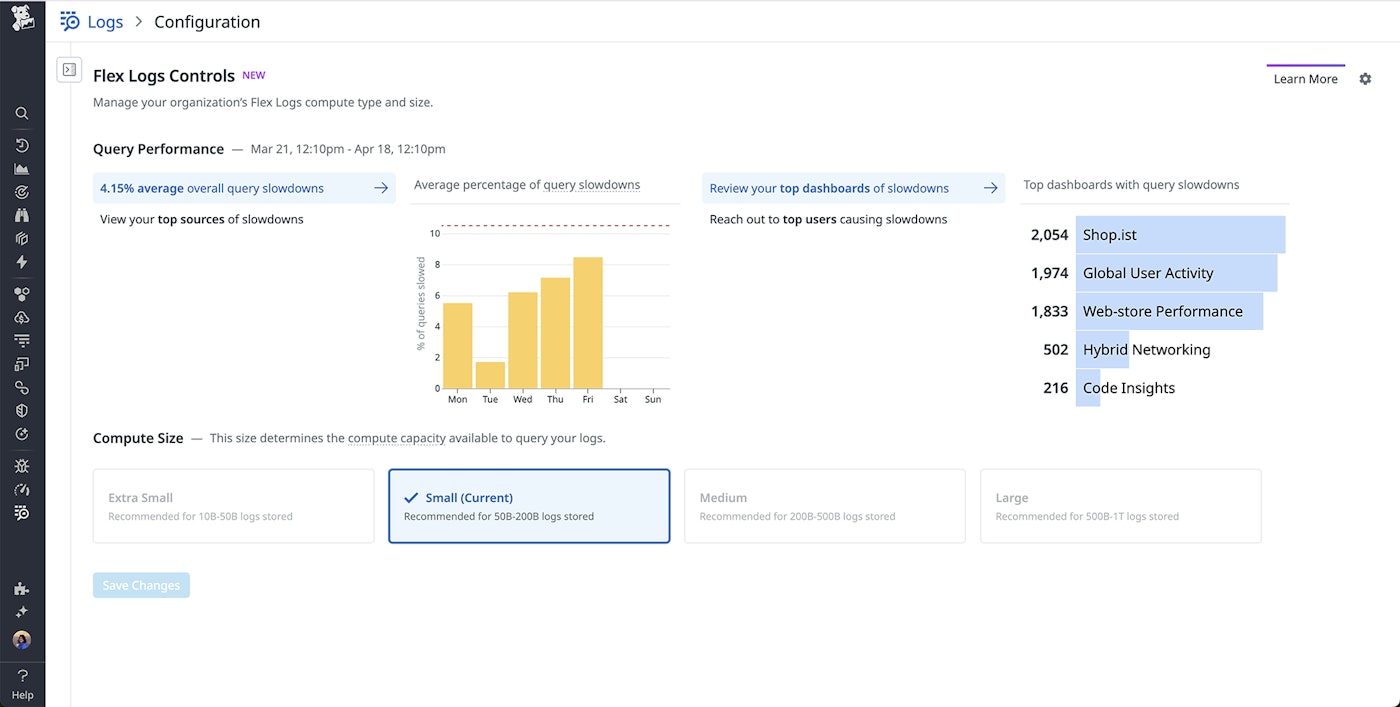Click the circular sparkle sidebar icon
1400x707 pixels.
22,434
